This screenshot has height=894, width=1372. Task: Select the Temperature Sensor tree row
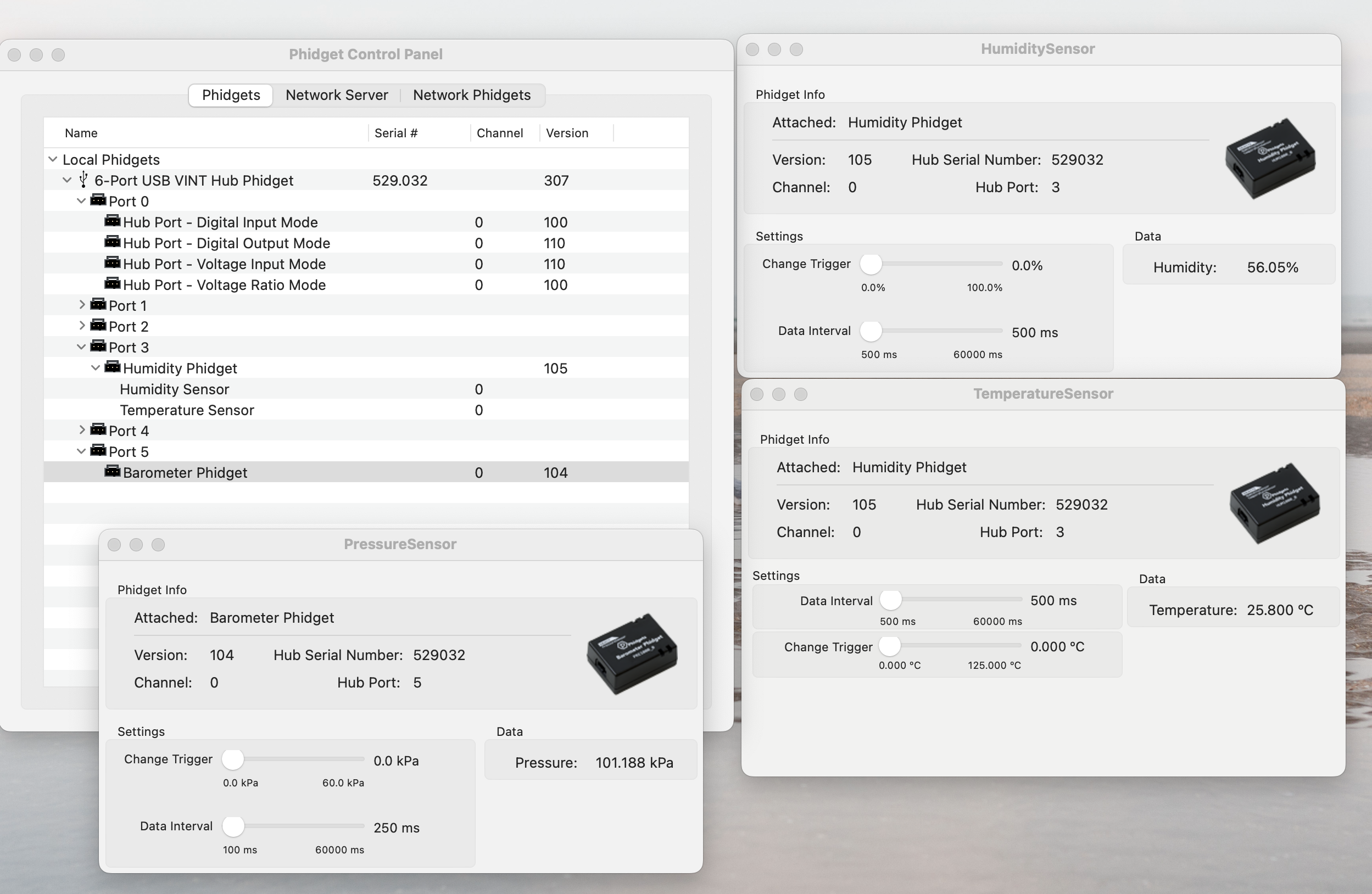point(187,410)
